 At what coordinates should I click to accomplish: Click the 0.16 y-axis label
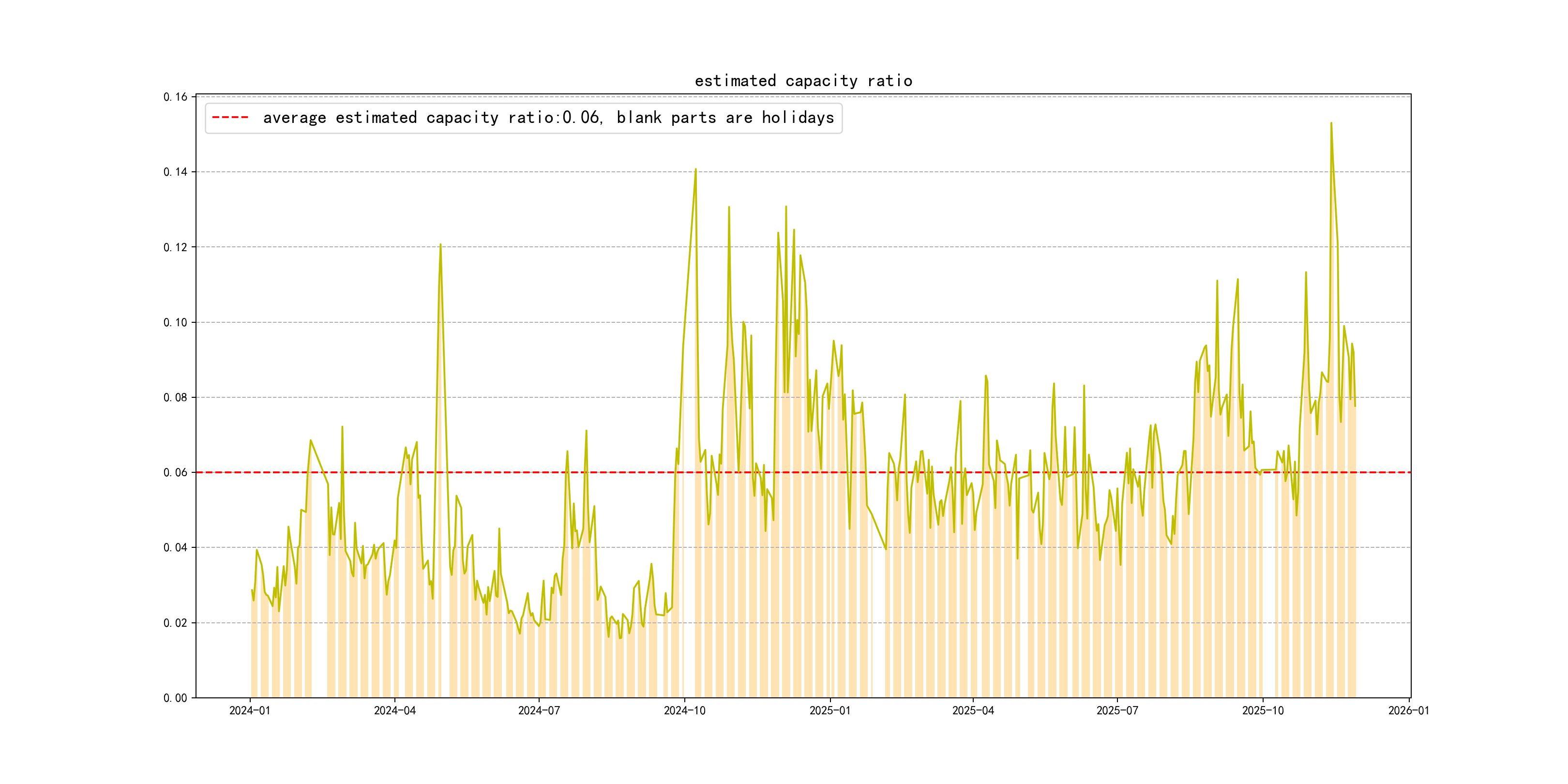pos(175,97)
